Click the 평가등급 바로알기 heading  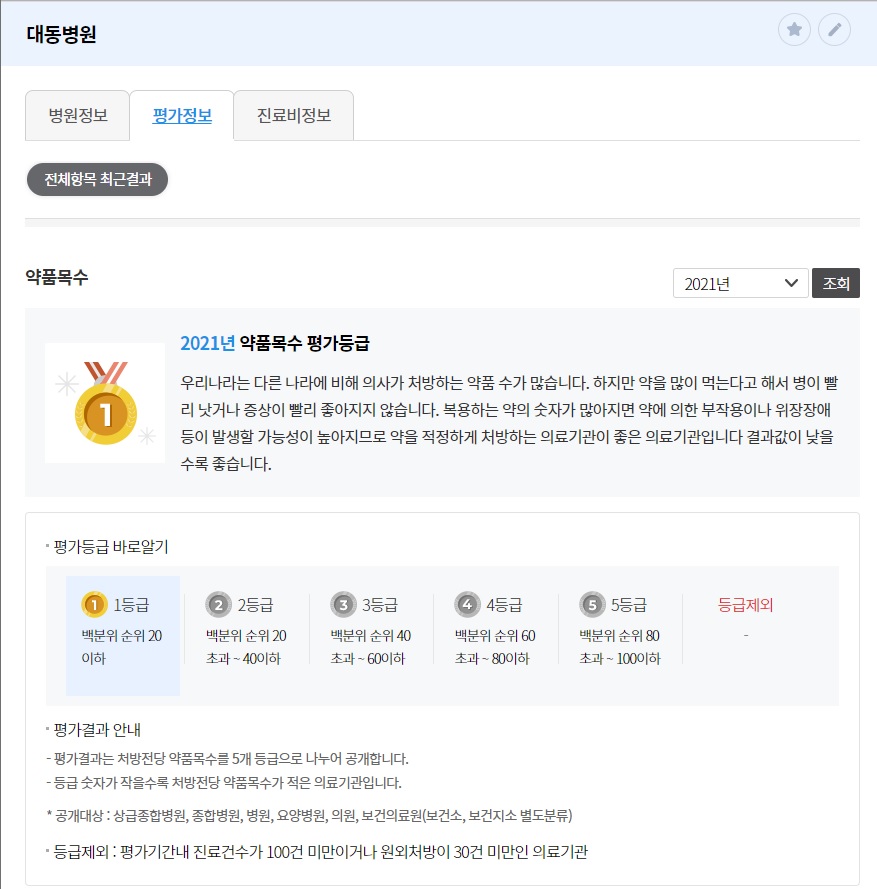tap(111, 546)
